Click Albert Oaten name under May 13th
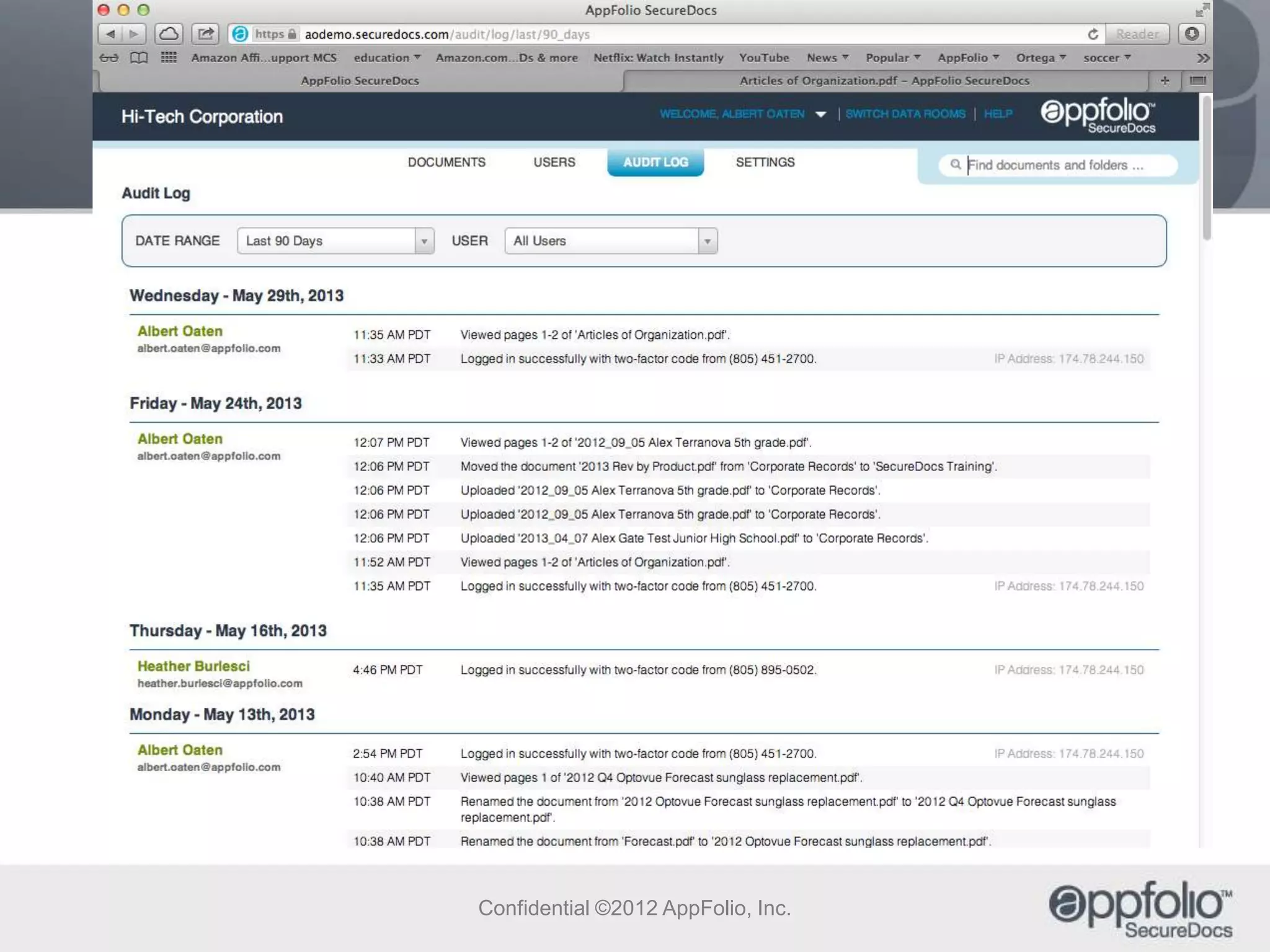The width and height of the screenshot is (1270, 952). pyautogui.click(x=180, y=750)
